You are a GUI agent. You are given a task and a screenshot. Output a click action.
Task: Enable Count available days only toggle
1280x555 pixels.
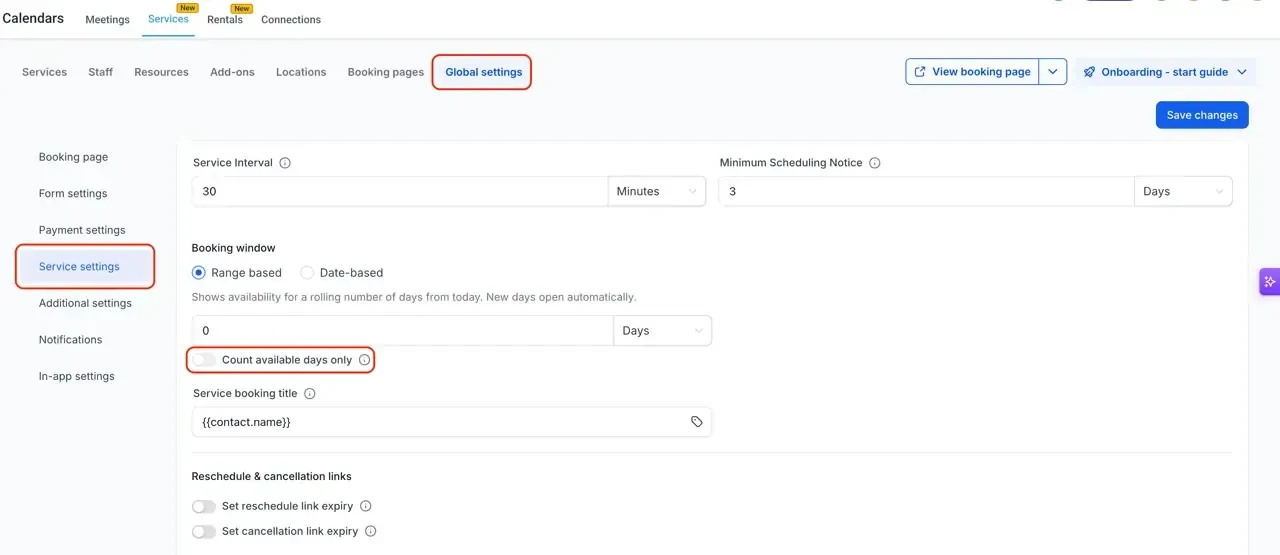coord(204,360)
